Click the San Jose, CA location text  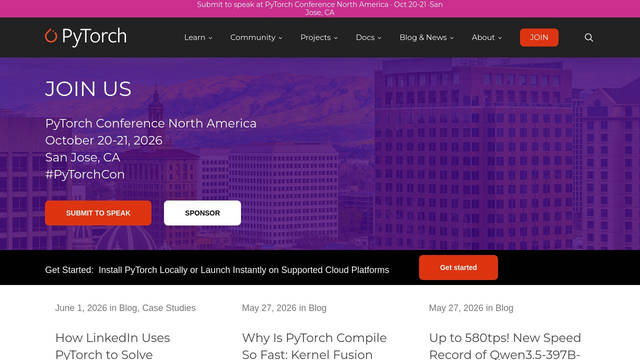pos(82,158)
